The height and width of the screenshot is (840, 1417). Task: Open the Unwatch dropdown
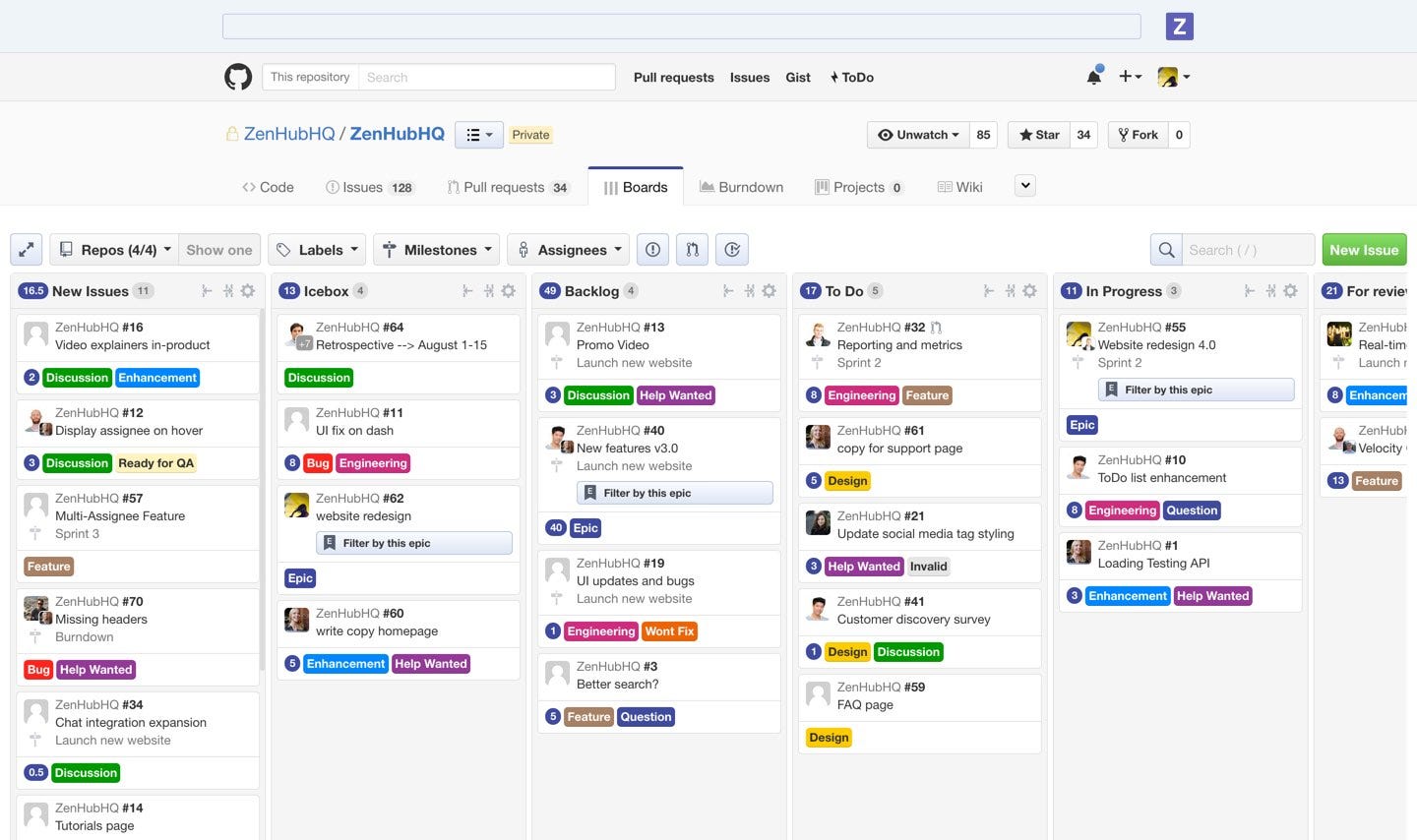click(918, 135)
